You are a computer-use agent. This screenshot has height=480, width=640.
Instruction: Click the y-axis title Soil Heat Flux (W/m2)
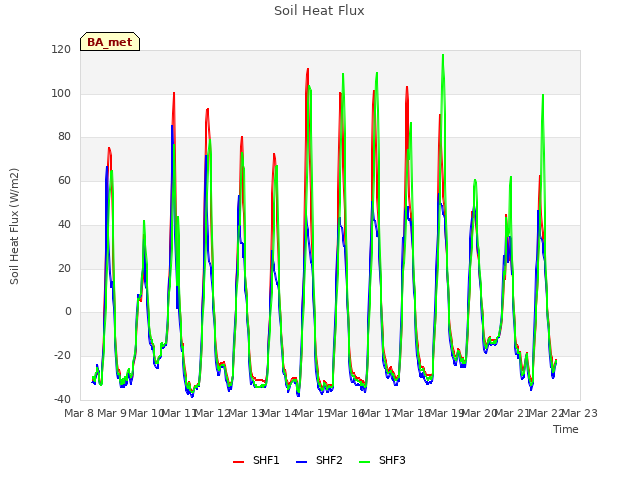(x=14, y=226)
